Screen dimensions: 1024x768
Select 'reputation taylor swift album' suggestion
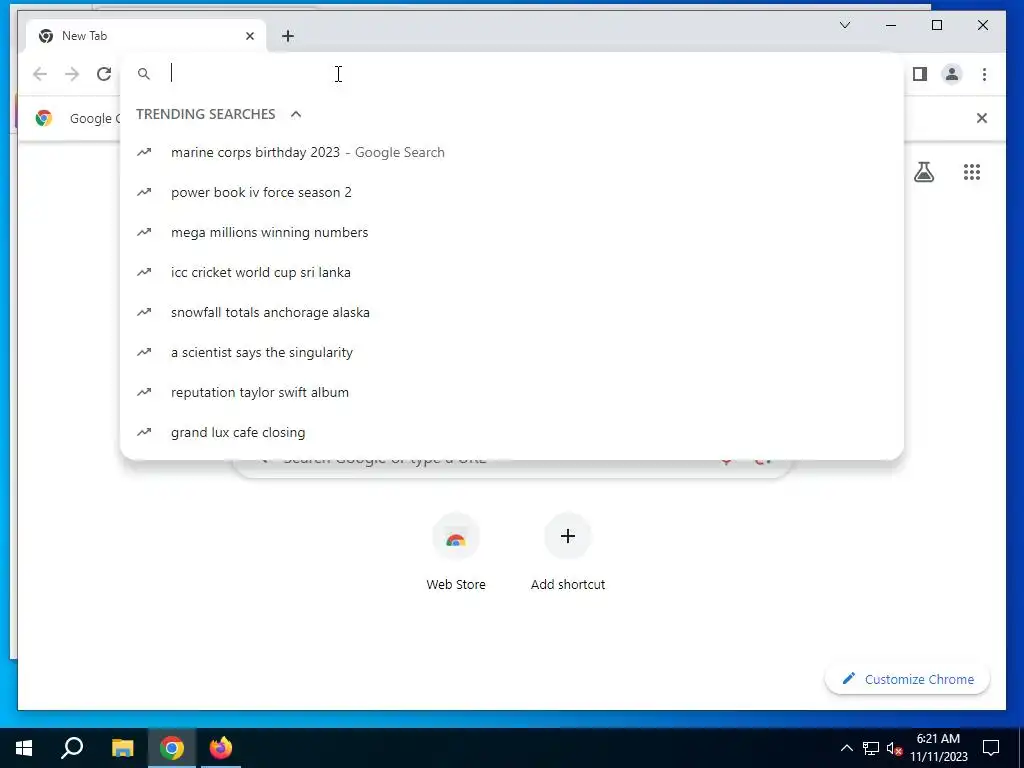pyautogui.click(x=512, y=392)
